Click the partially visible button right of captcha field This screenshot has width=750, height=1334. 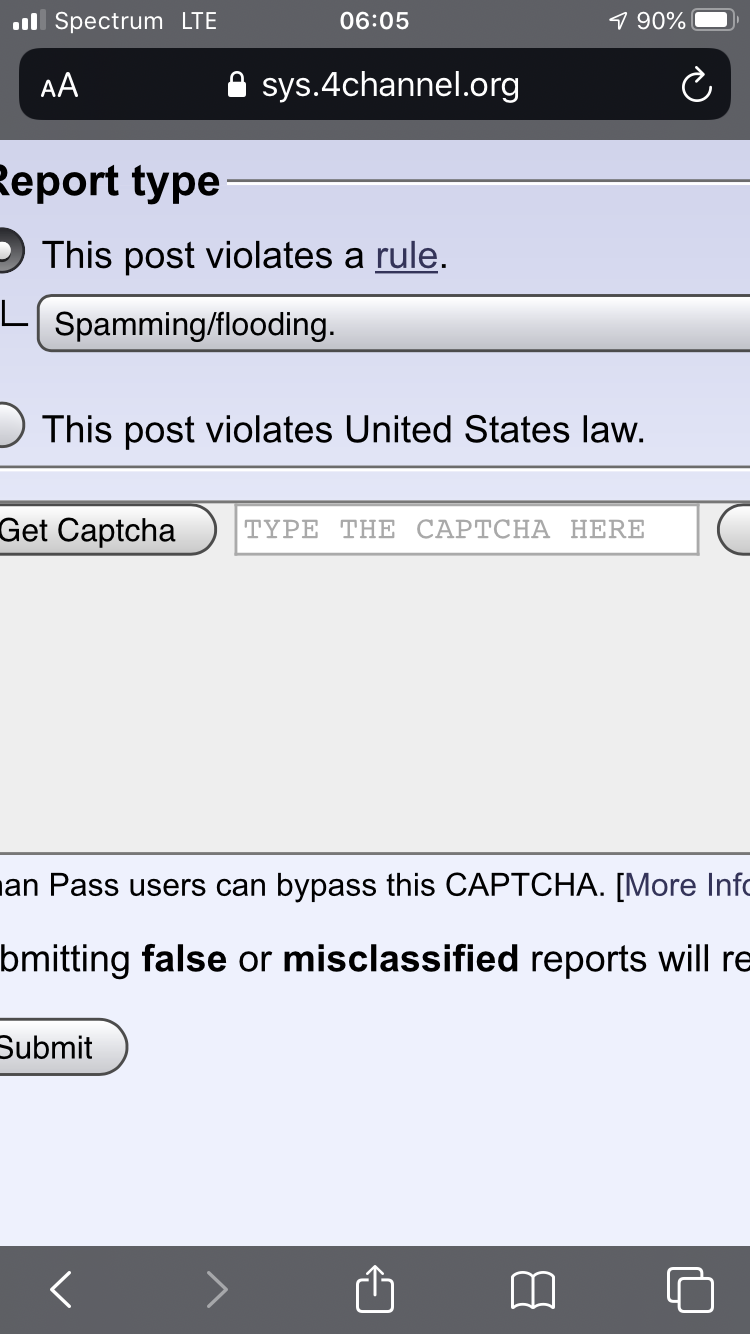pyautogui.click(x=734, y=530)
